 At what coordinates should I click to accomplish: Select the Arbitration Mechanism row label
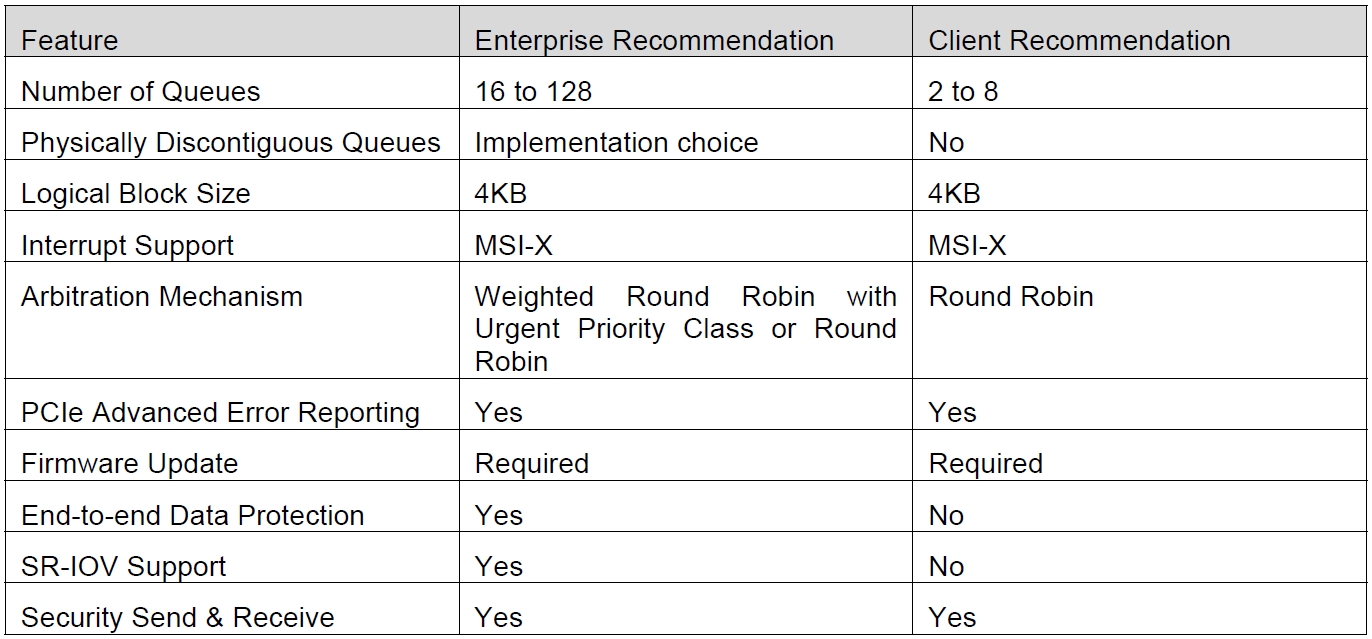click(x=162, y=297)
